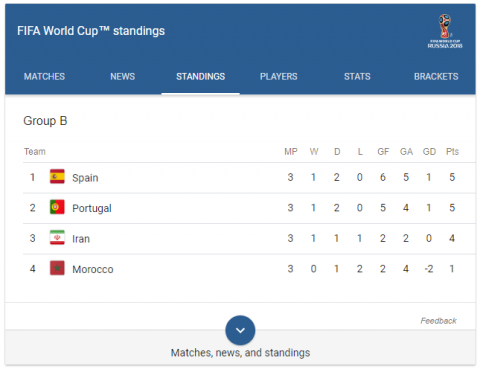Click the Feedback link
The height and width of the screenshot is (372, 480).
438,321
